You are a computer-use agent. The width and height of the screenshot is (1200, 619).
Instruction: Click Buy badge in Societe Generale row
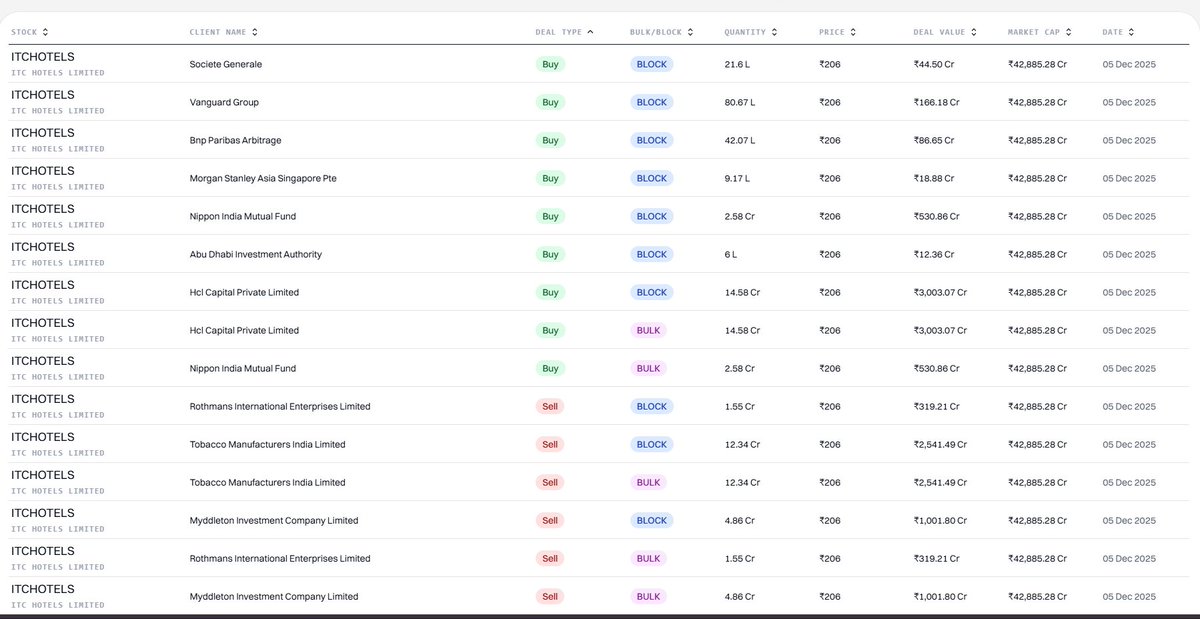point(550,64)
